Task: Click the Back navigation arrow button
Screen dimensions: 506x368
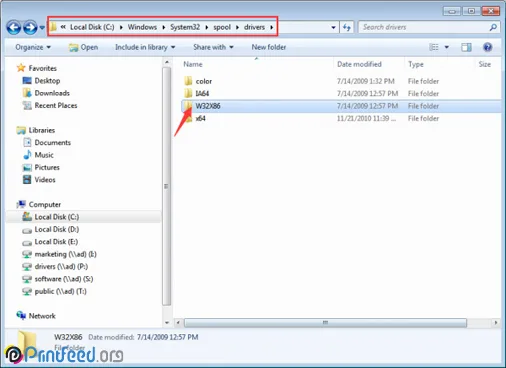Action: click(14, 27)
